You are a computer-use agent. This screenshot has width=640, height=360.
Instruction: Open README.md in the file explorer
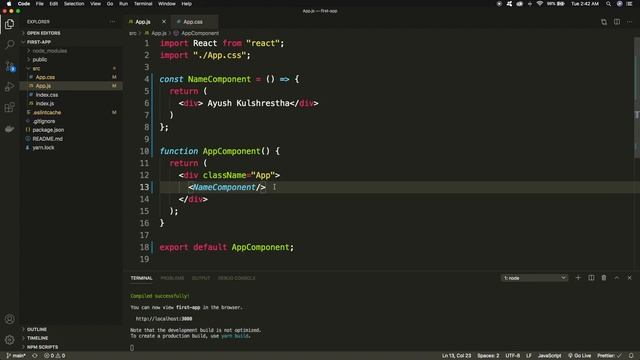coord(47,139)
